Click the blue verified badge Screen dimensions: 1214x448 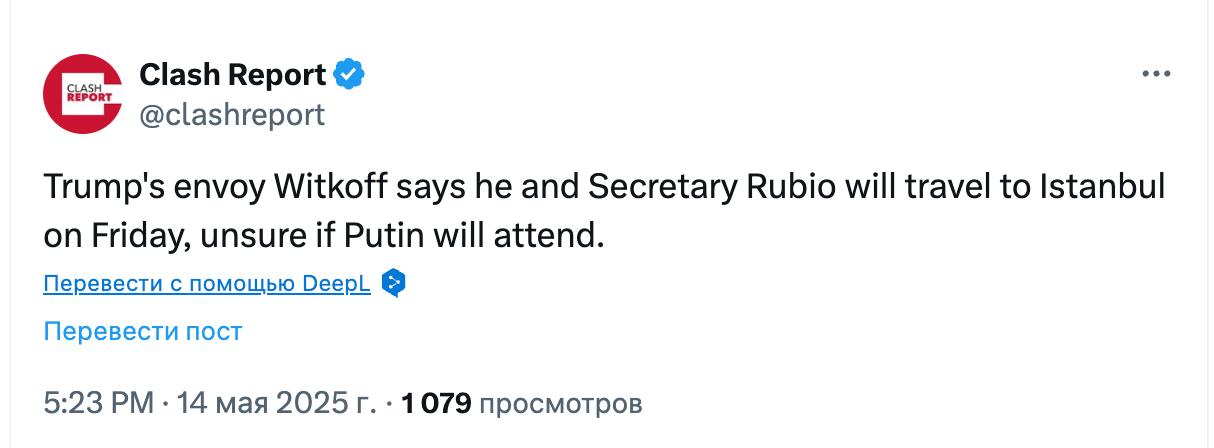pyautogui.click(x=348, y=74)
